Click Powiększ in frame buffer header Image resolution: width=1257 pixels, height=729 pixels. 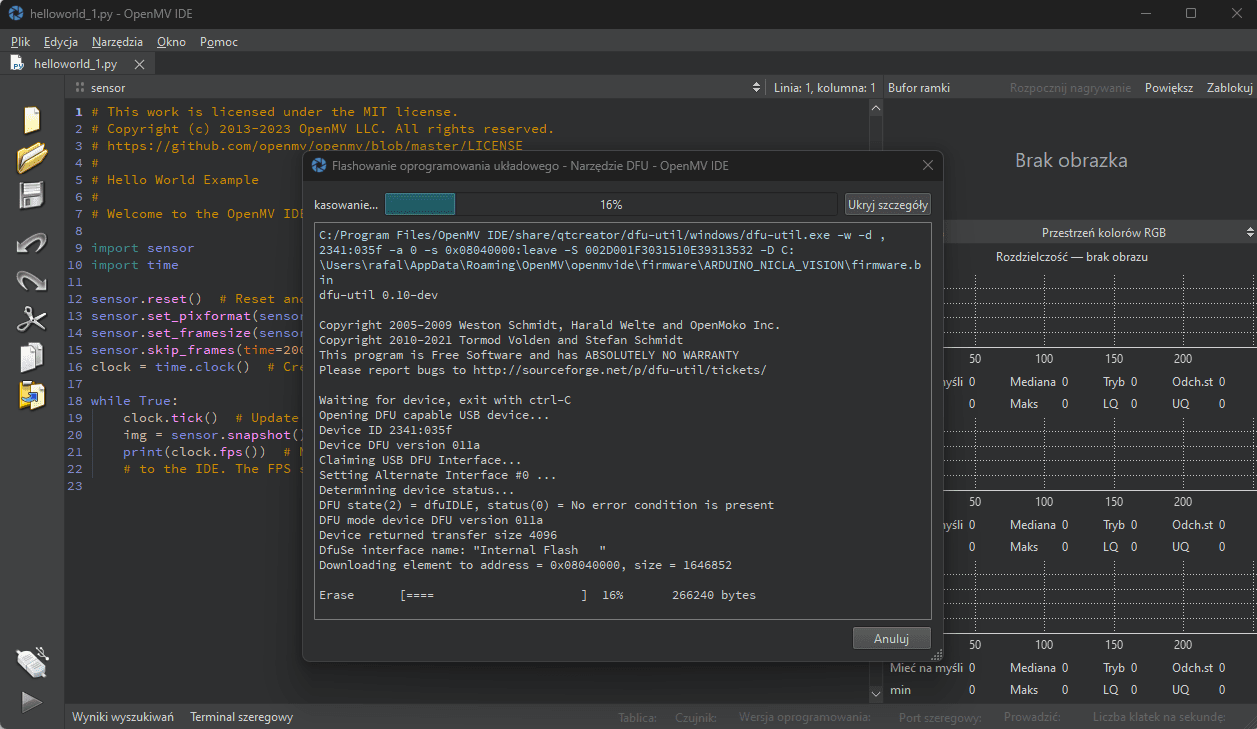1169,88
